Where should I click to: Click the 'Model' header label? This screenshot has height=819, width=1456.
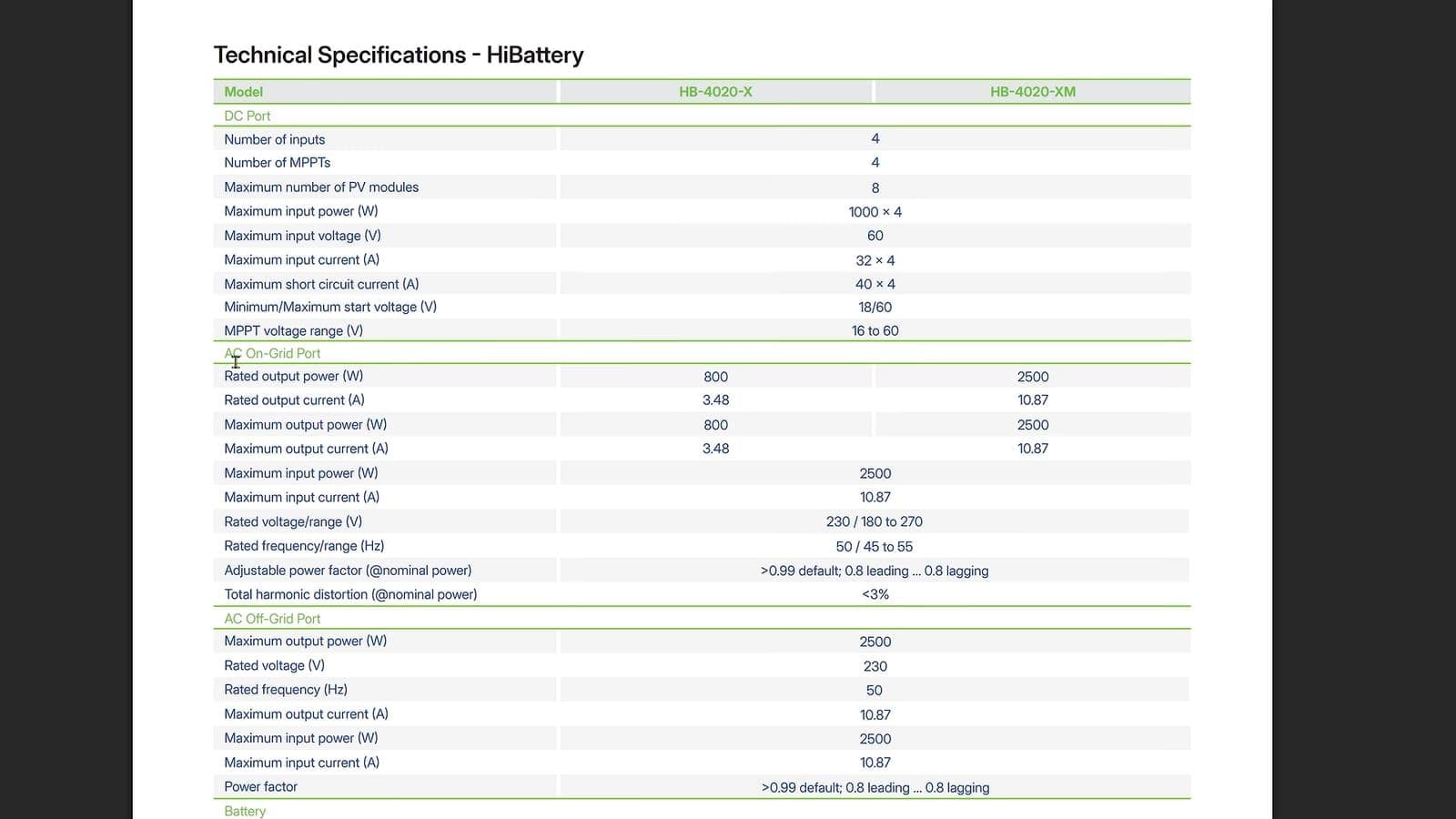243,92
